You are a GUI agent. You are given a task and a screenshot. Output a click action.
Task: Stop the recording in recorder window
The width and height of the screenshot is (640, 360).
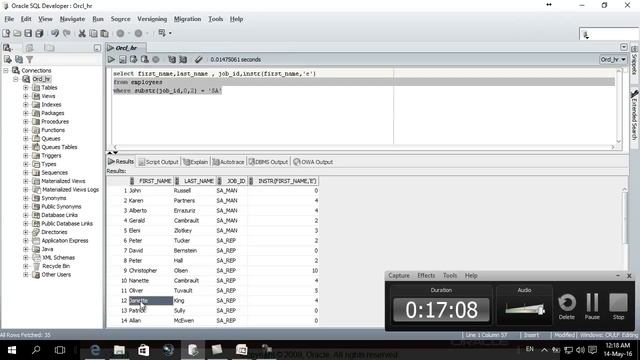point(618,307)
